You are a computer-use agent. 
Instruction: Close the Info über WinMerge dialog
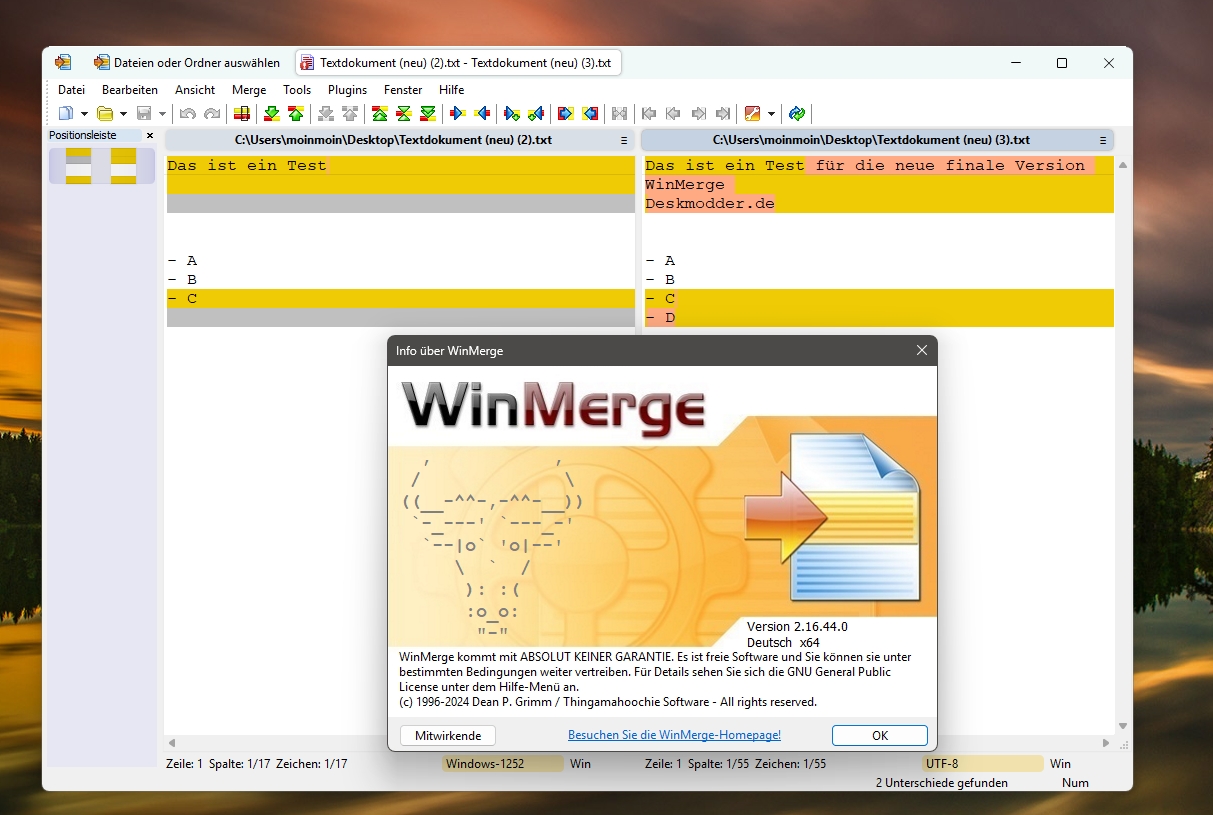click(921, 350)
